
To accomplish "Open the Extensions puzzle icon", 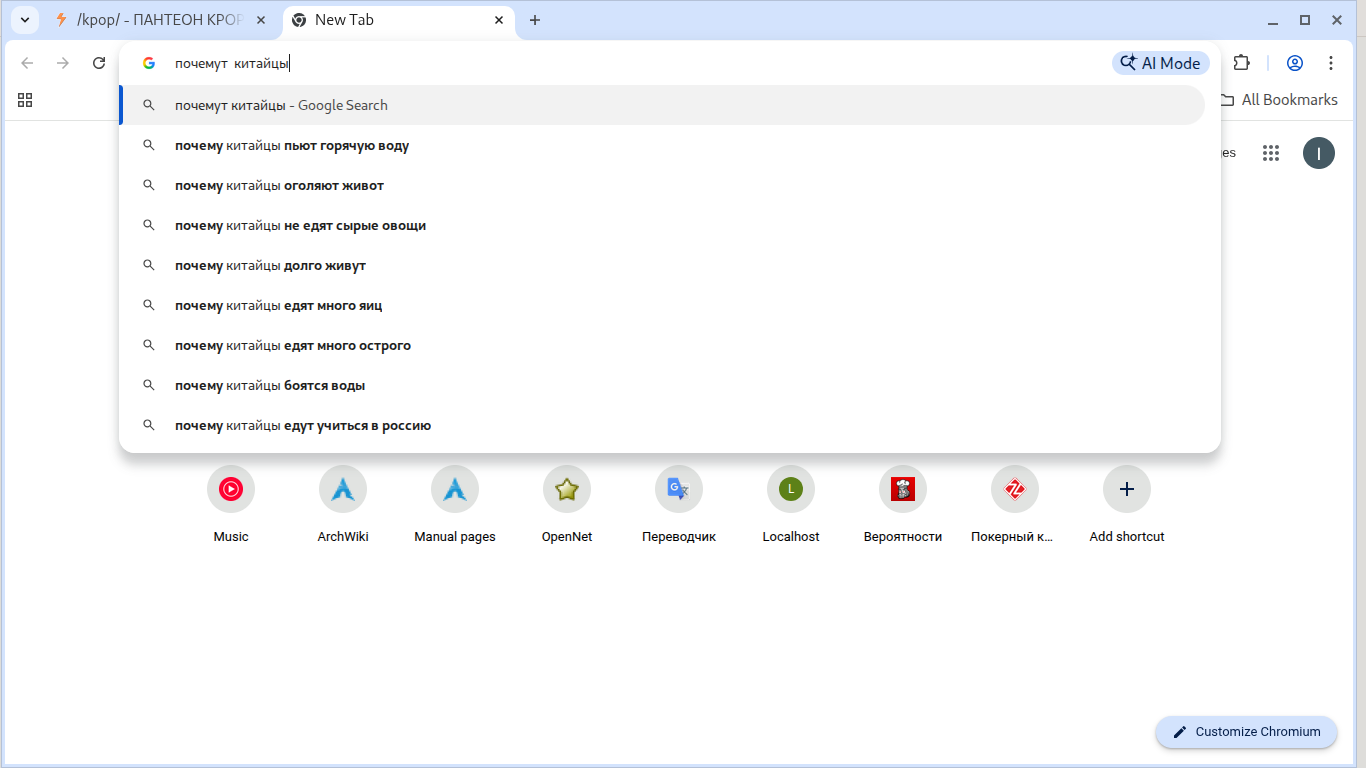I will pos(1241,63).
